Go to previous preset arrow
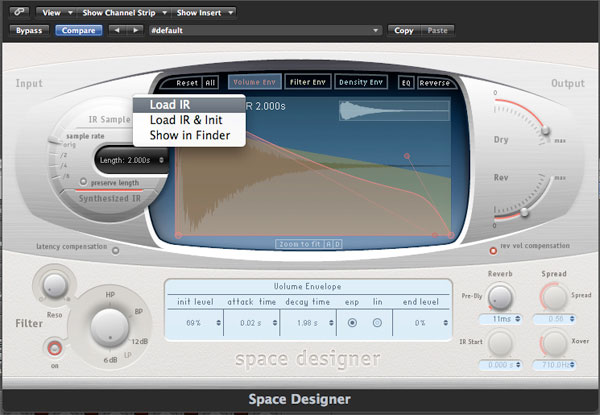600x415 pixels. click(117, 30)
